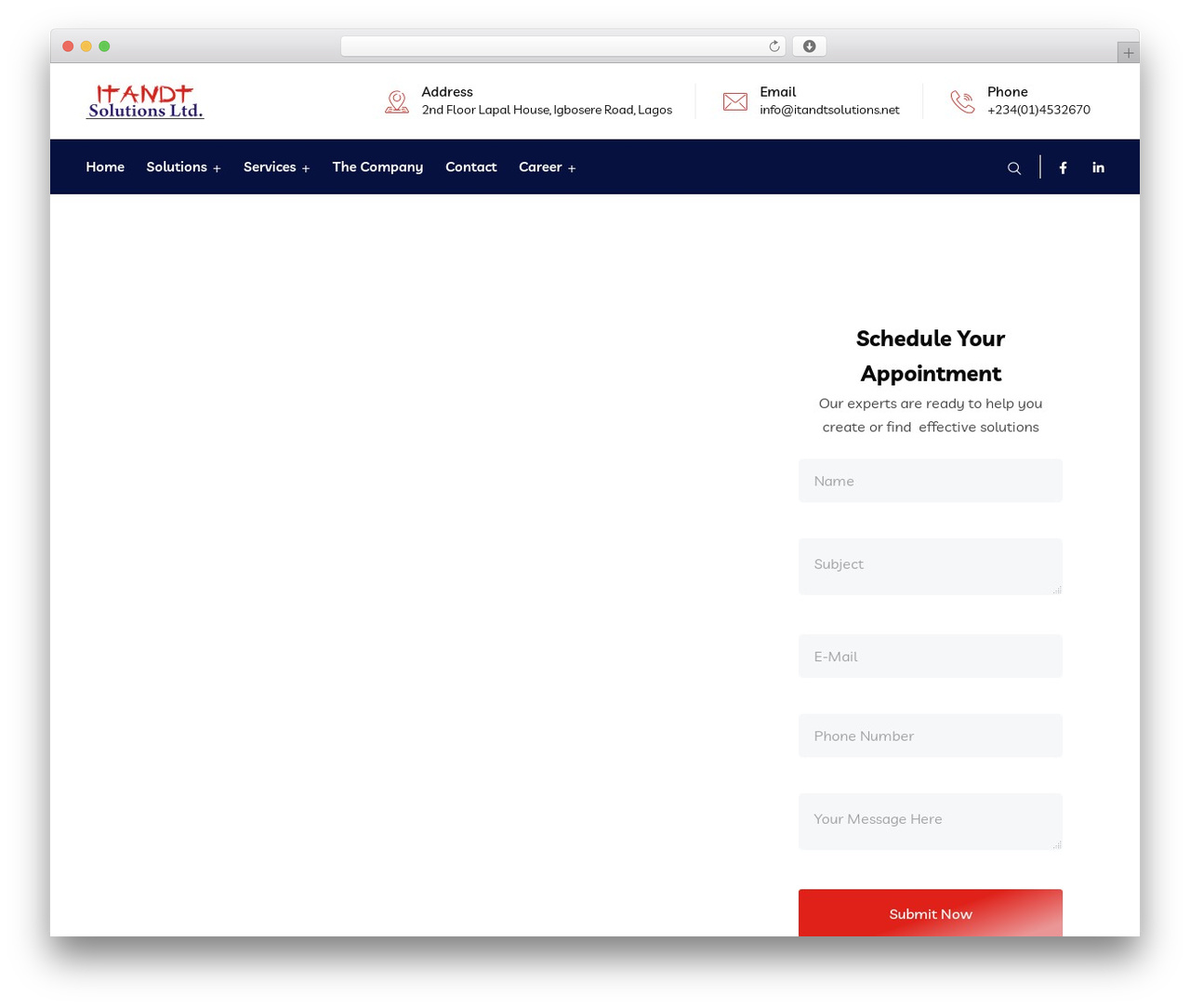Expand the Solutions menu
This screenshot has height=1008, width=1190.
183,167
